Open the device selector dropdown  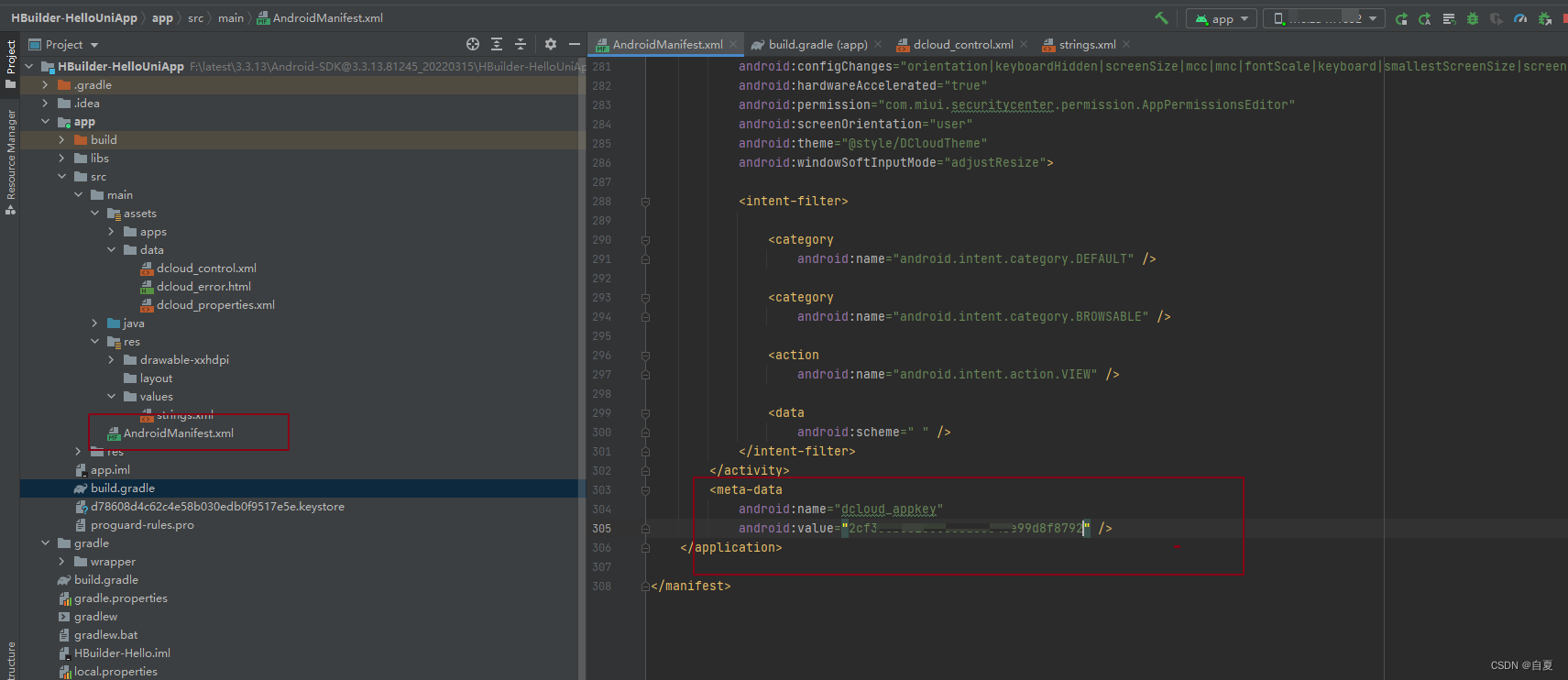click(x=1323, y=18)
